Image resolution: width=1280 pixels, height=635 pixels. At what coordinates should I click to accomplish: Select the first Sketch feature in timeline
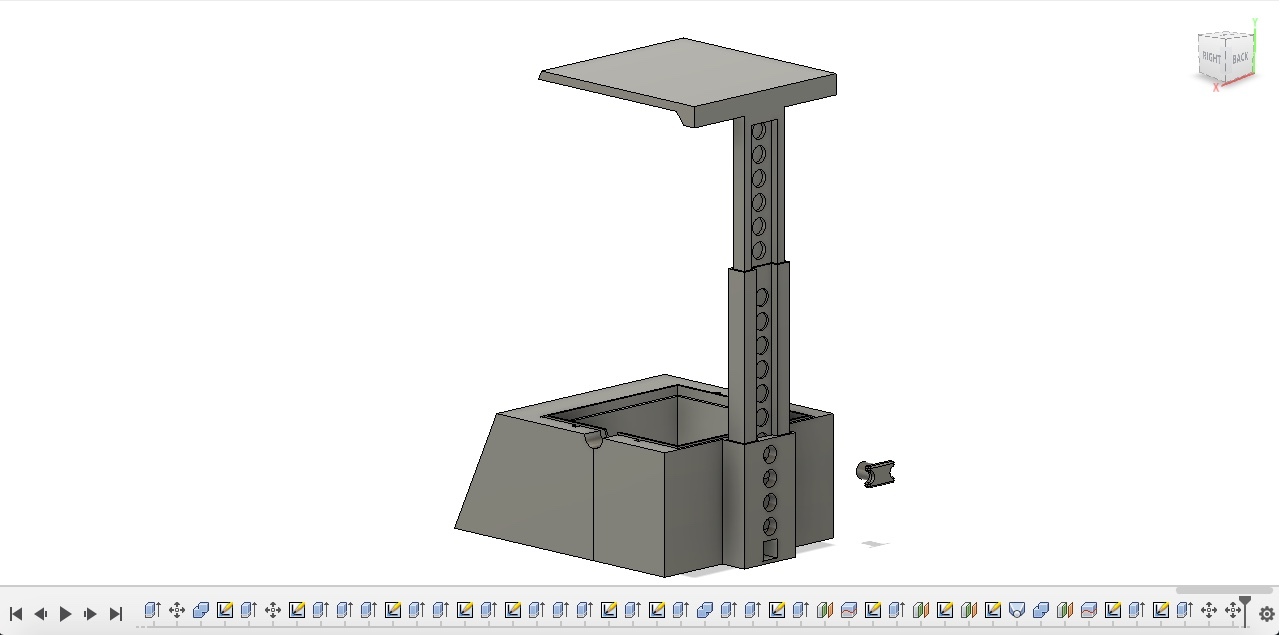[225, 610]
